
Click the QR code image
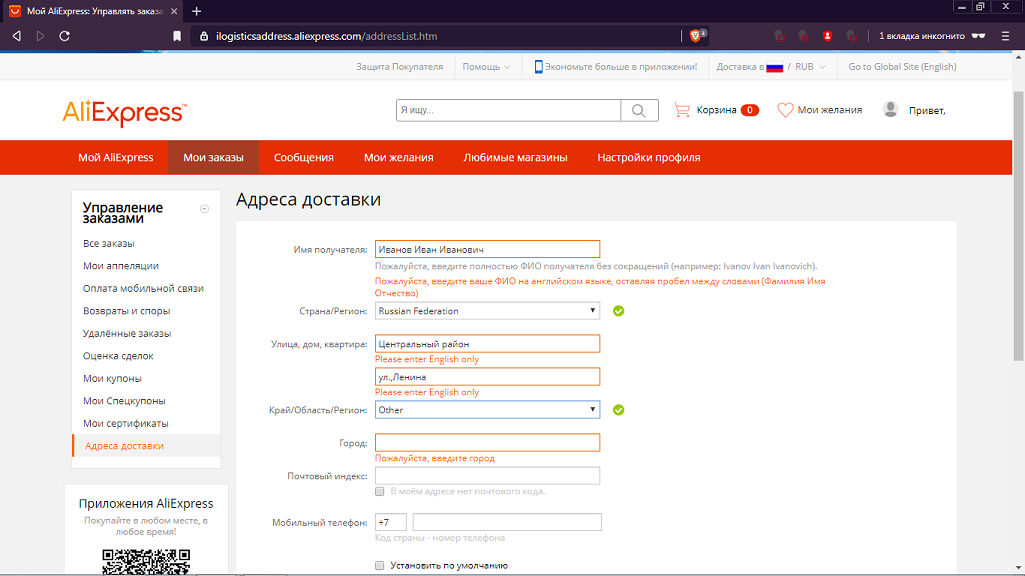[x=146, y=562]
